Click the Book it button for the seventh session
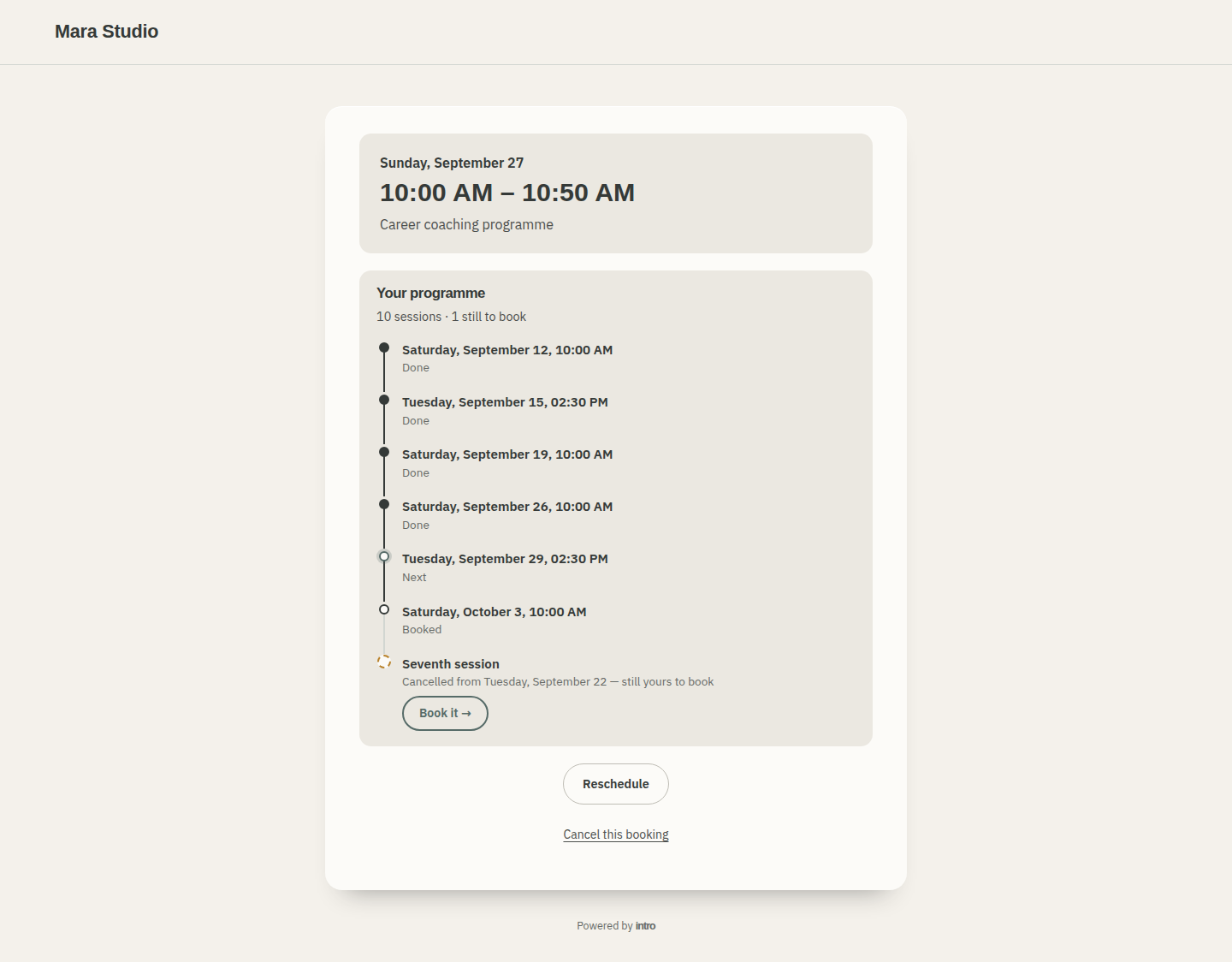Image resolution: width=1232 pixels, height=962 pixels. (445, 713)
